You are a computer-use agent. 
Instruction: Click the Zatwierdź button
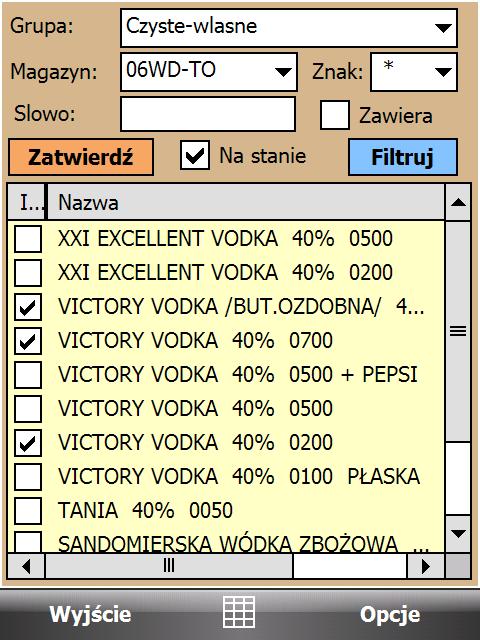[81, 157]
